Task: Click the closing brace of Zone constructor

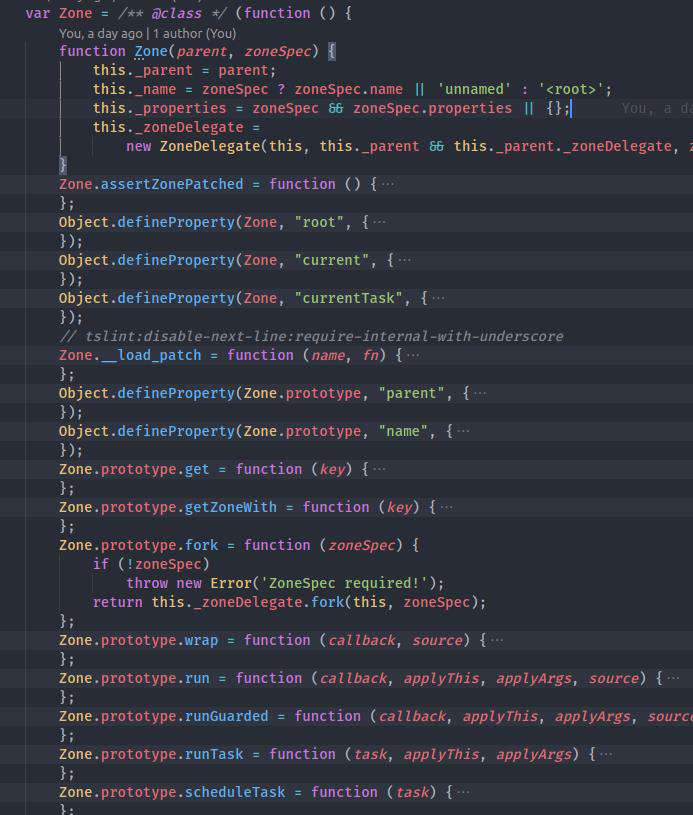Action: (x=63, y=165)
